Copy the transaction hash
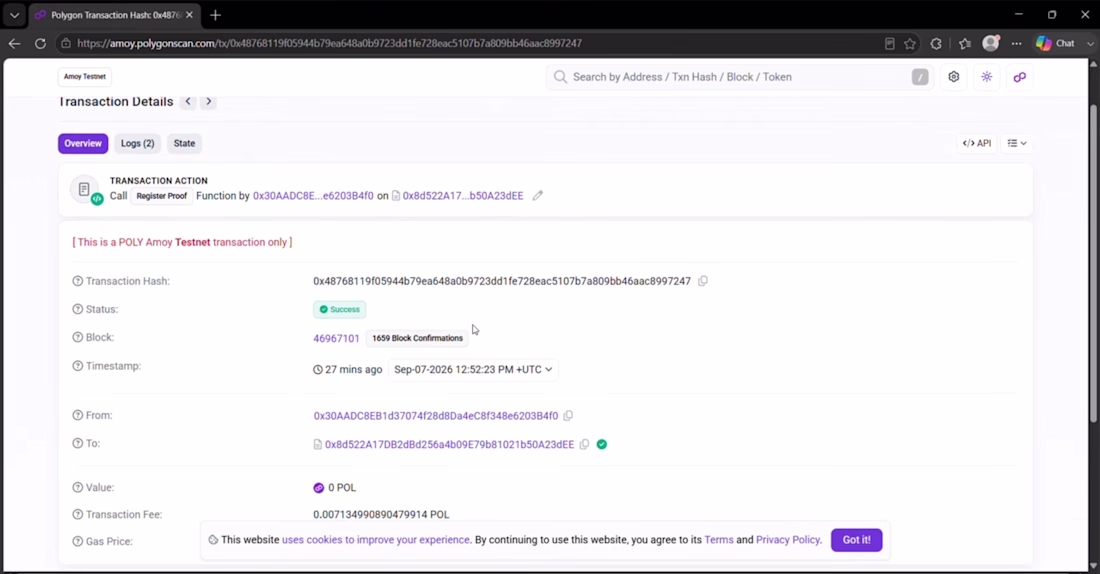Screen dimensions: 1100x574 (x=703, y=281)
